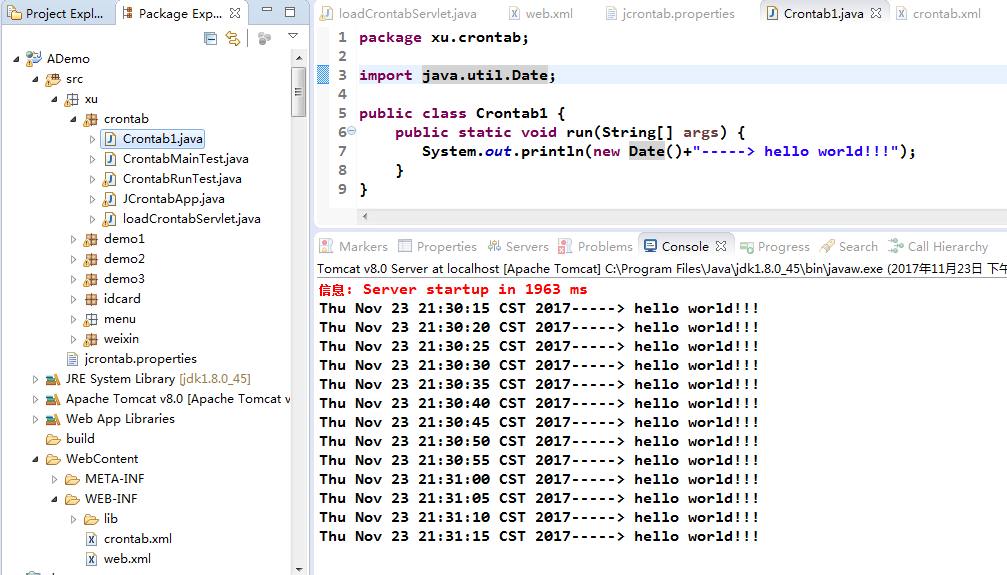The height and width of the screenshot is (575, 1007).
Task: Close the Package Explorer tab
Action: 235,13
